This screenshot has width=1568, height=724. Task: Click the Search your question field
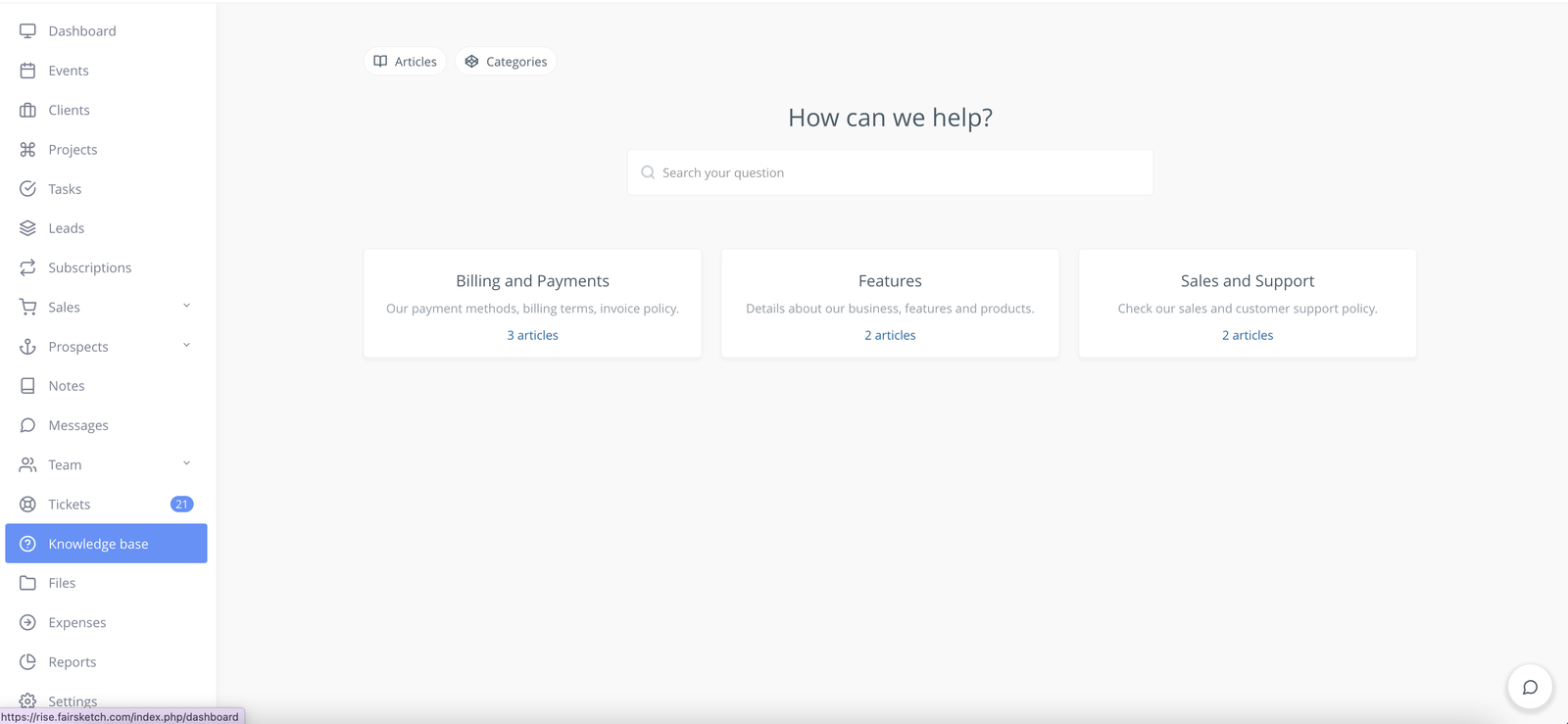pyautogui.click(x=890, y=172)
